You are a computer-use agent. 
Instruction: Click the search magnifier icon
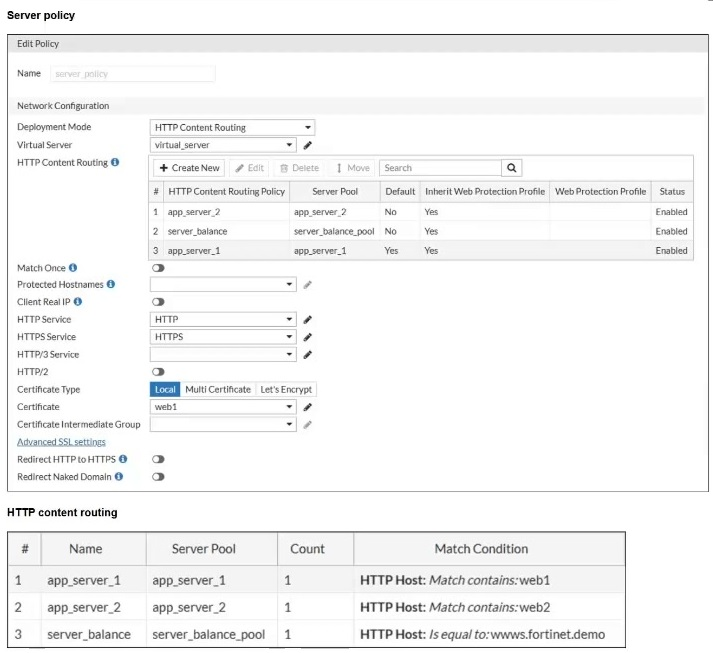click(x=512, y=168)
